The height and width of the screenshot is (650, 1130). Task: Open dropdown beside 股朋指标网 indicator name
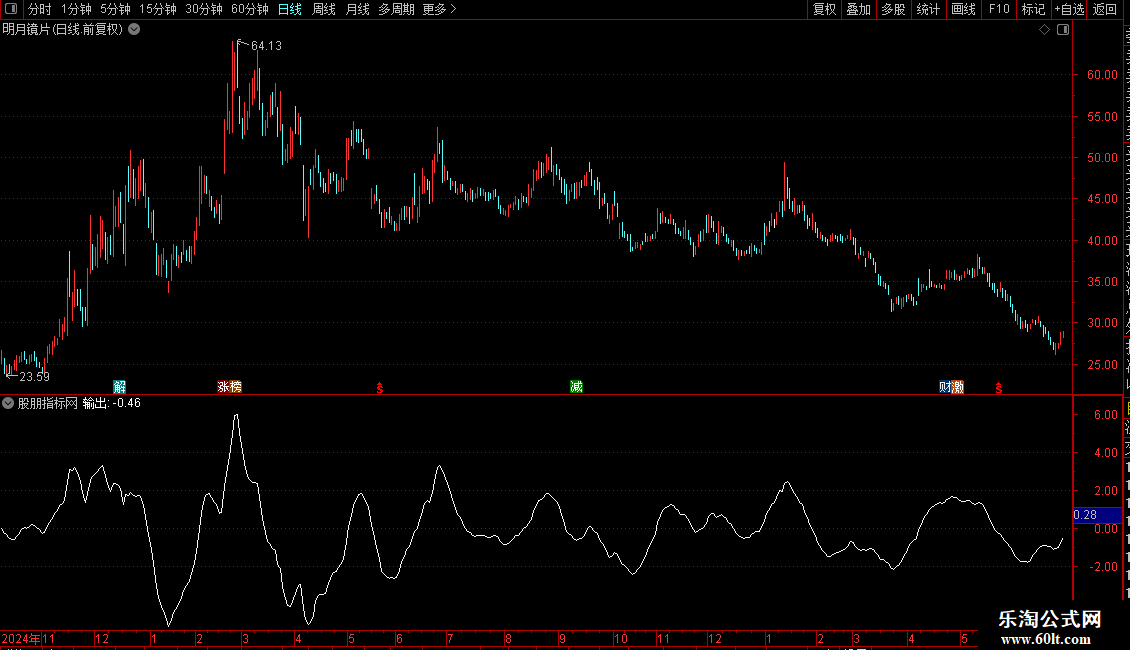pyautogui.click(x=8, y=404)
